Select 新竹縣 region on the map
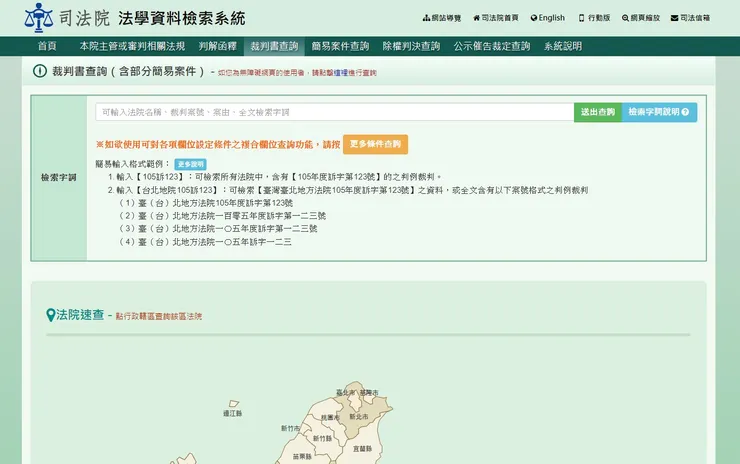740x464 pixels. click(x=322, y=439)
